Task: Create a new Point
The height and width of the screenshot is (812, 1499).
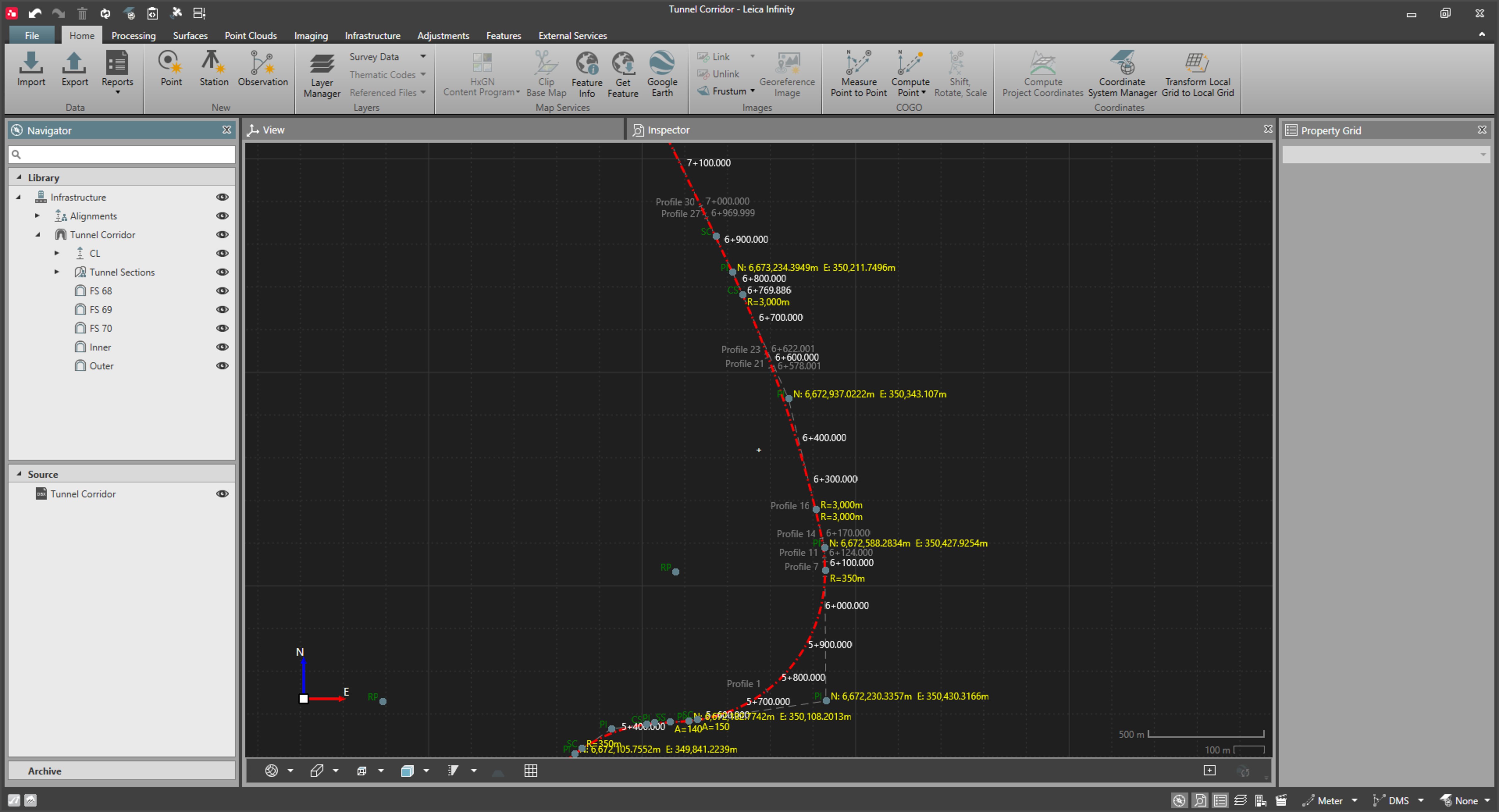Action: (x=171, y=69)
